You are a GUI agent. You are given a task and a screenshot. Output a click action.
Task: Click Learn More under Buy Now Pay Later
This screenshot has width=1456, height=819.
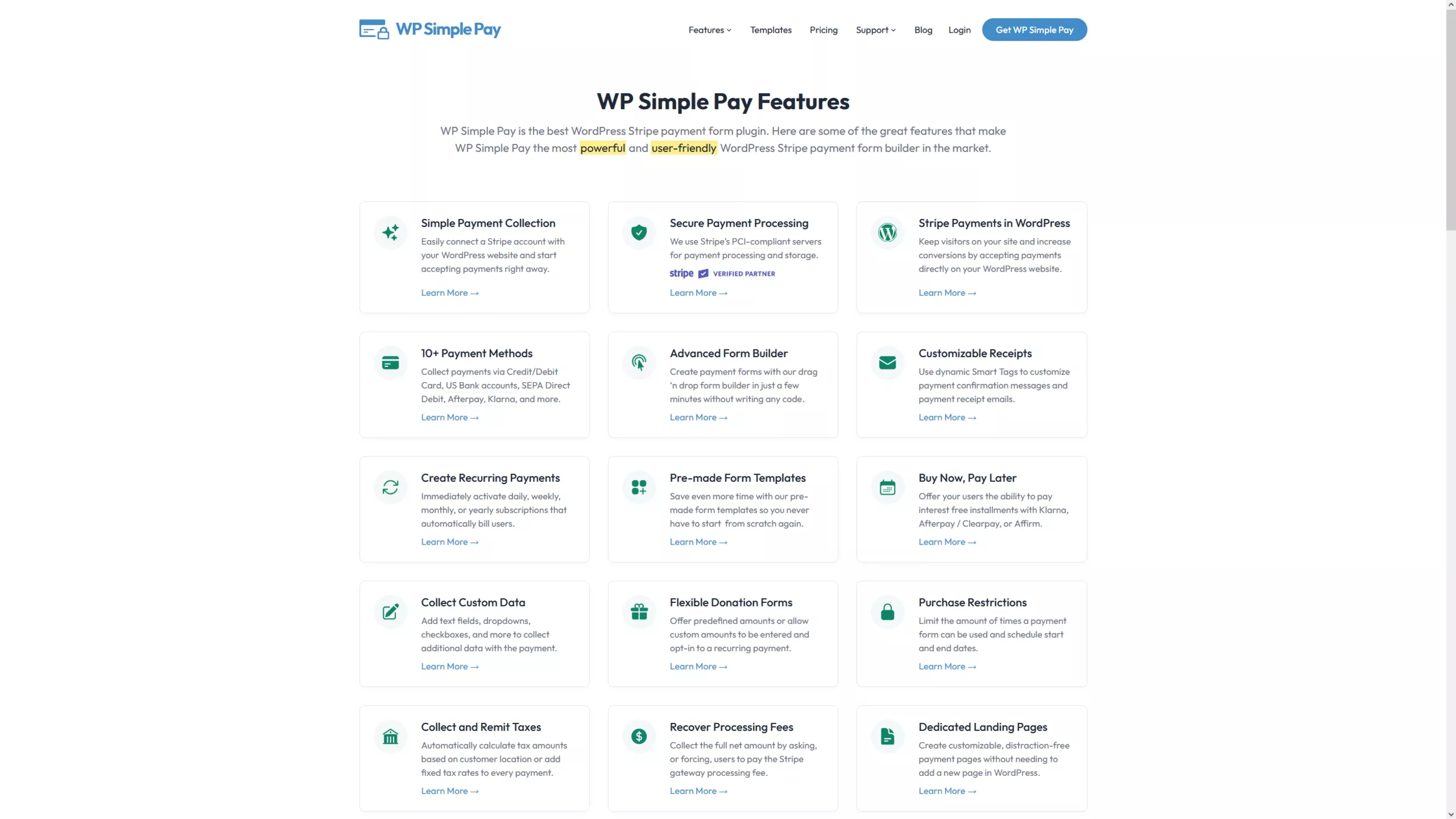click(x=946, y=541)
